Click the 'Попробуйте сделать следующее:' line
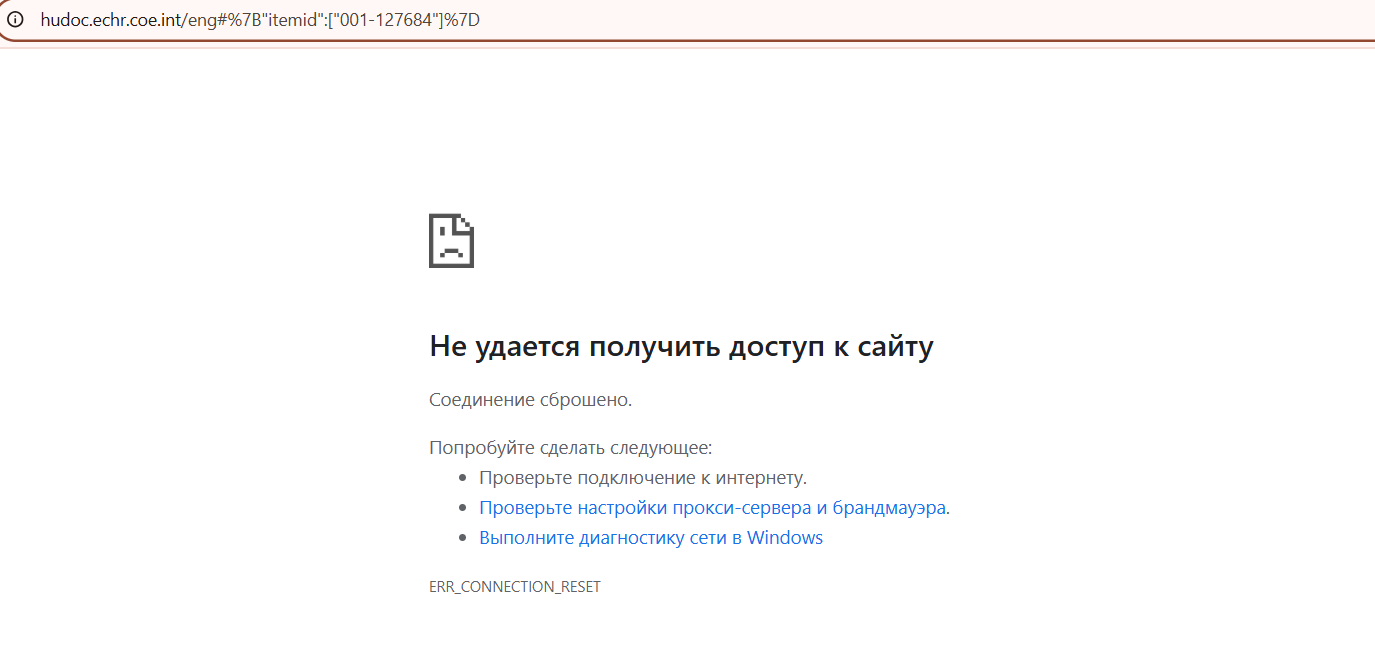The height and width of the screenshot is (651, 1375). pos(570,448)
